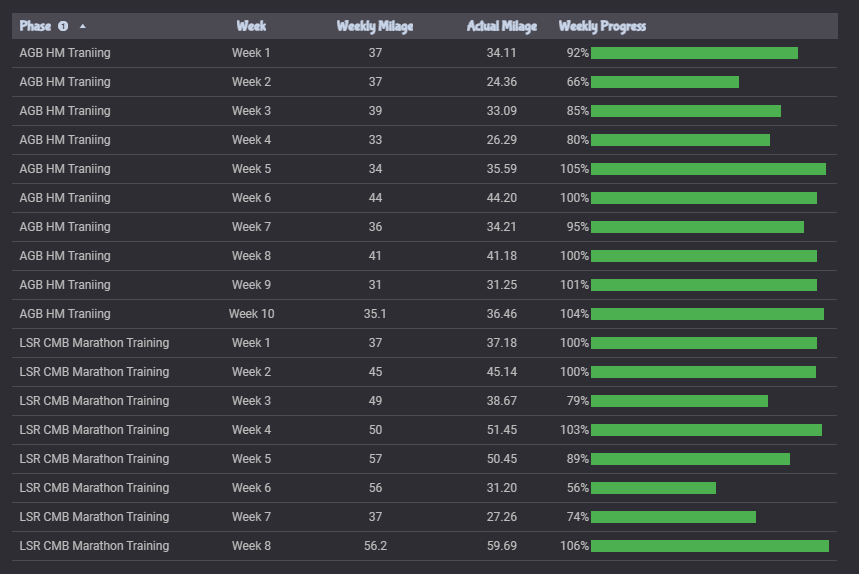Select the 35.1 weekly milage cell
859x574 pixels.
click(375, 314)
